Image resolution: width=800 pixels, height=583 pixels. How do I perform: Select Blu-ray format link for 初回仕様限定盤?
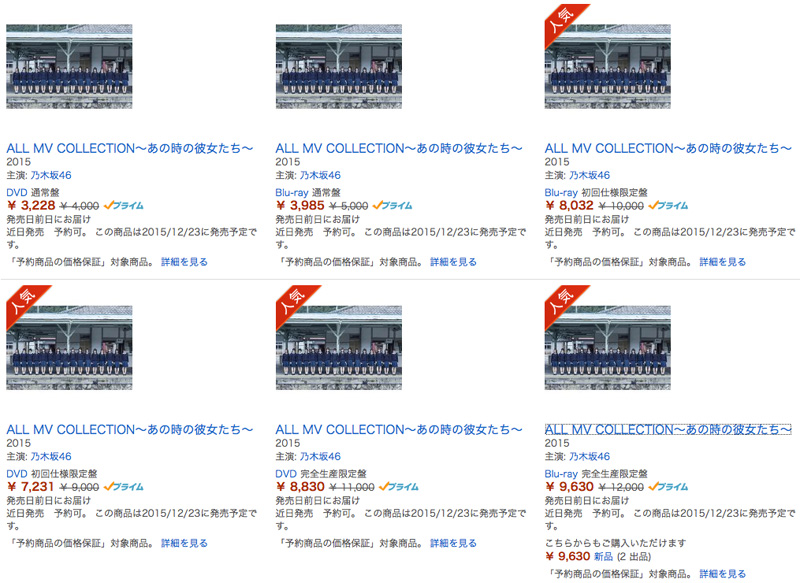tap(561, 193)
